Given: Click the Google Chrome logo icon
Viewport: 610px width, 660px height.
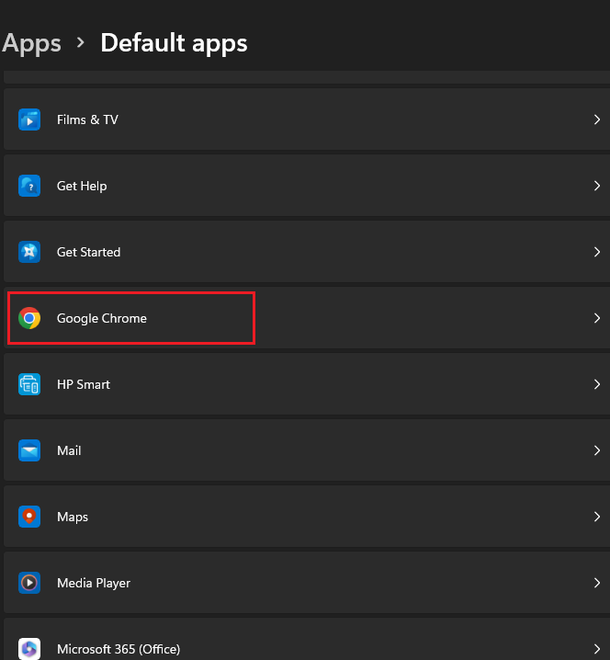Looking at the screenshot, I should pyautogui.click(x=30, y=318).
